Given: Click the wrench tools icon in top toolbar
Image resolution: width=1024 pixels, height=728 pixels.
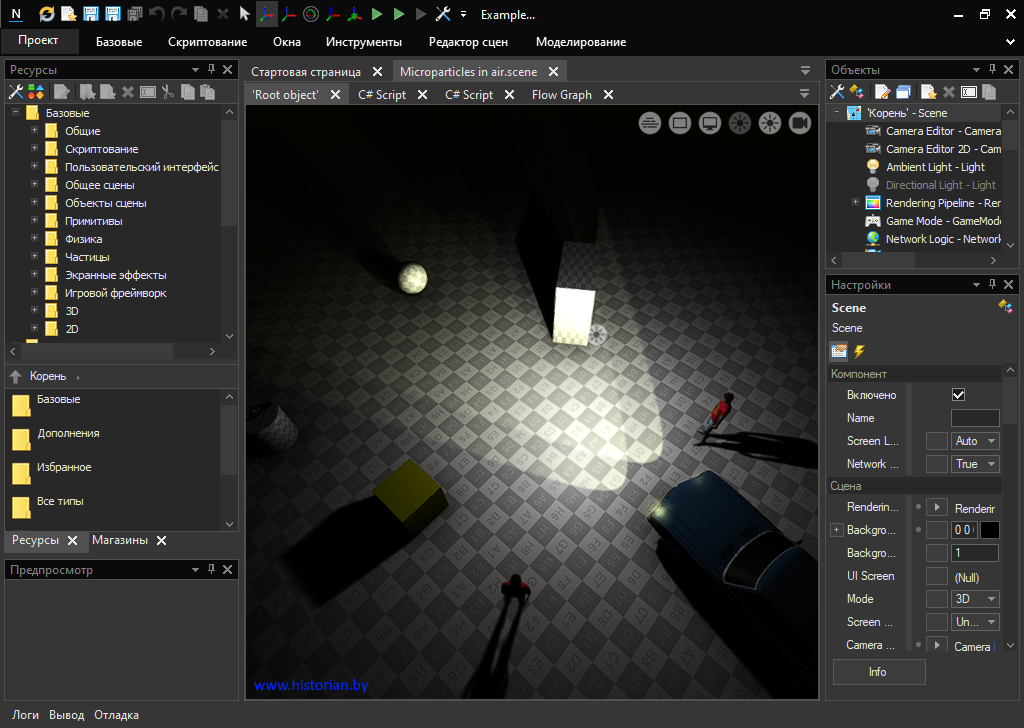Looking at the screenshot, I should pos(443,14).
